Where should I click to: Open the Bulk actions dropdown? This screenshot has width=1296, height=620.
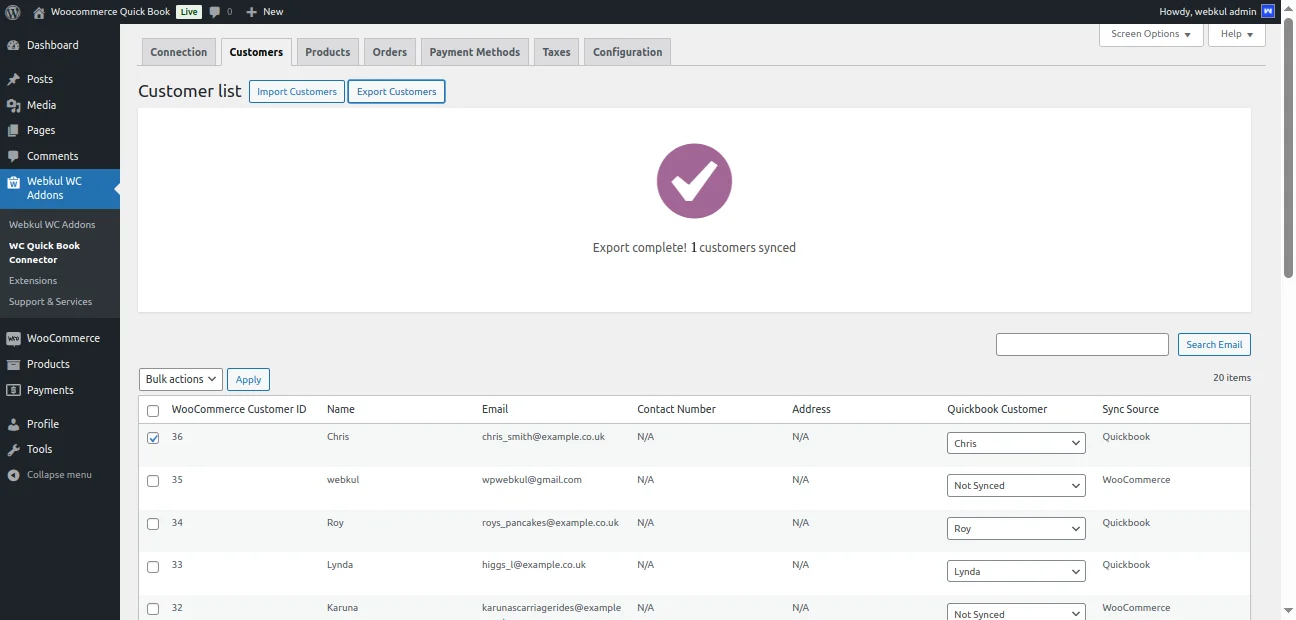(180, 379)
